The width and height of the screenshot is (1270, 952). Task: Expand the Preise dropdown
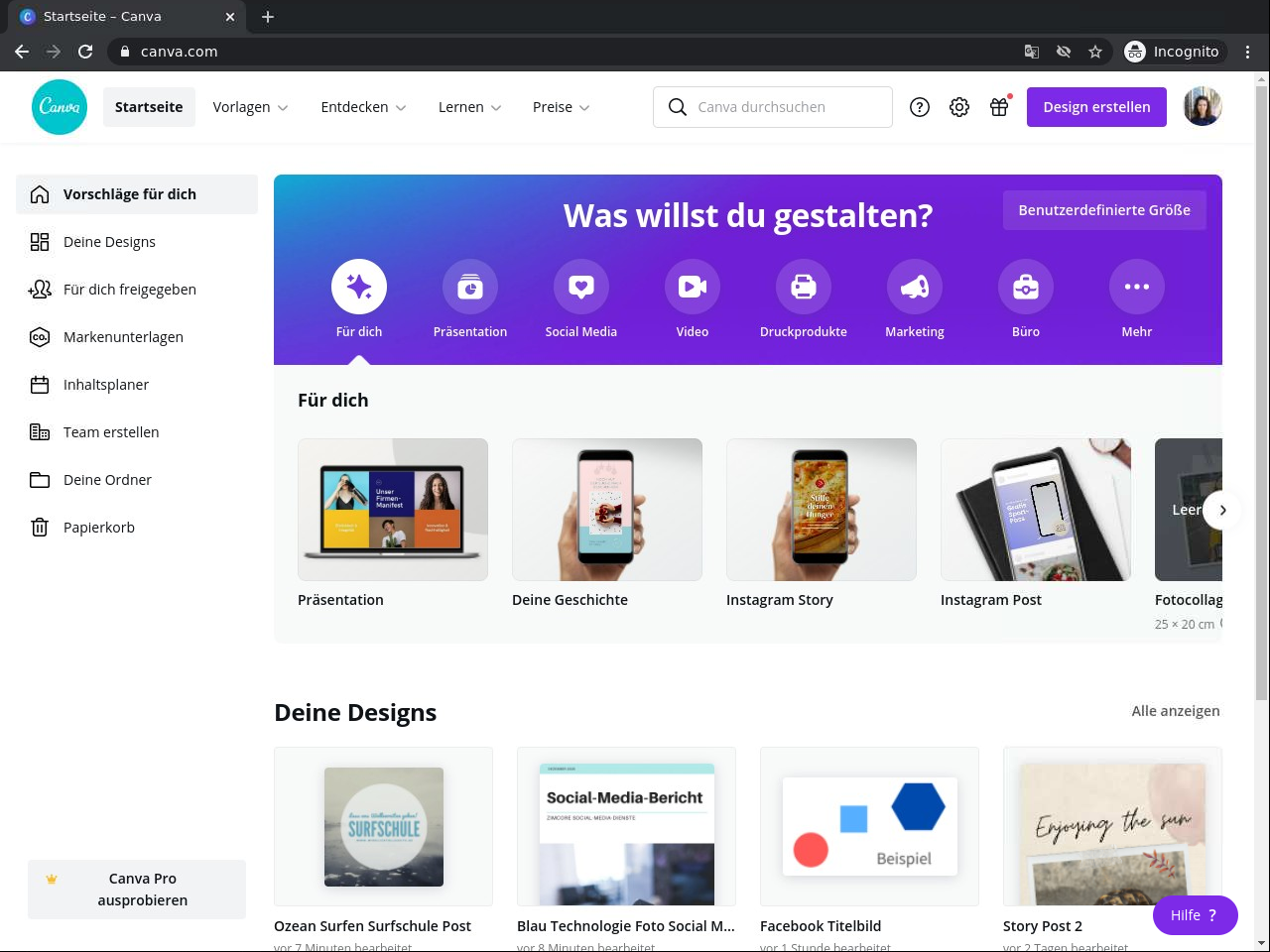[x=561, y=107]
